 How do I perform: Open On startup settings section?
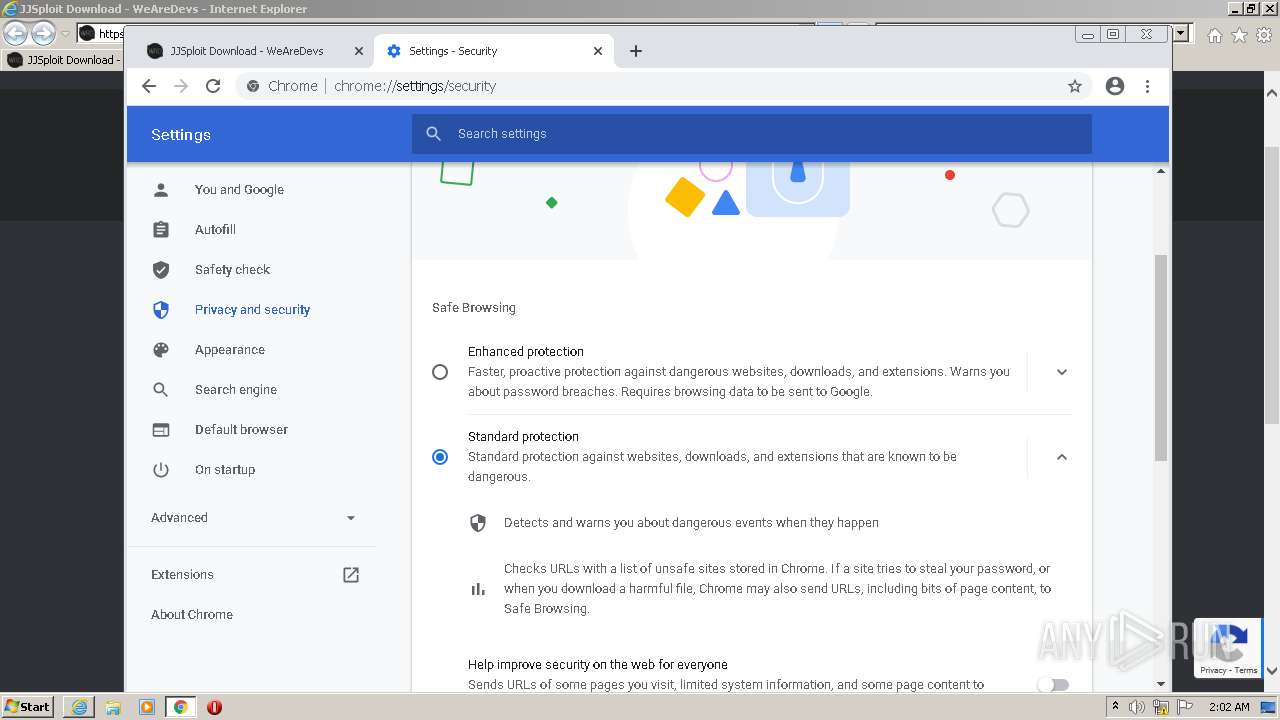coord(225,469)
